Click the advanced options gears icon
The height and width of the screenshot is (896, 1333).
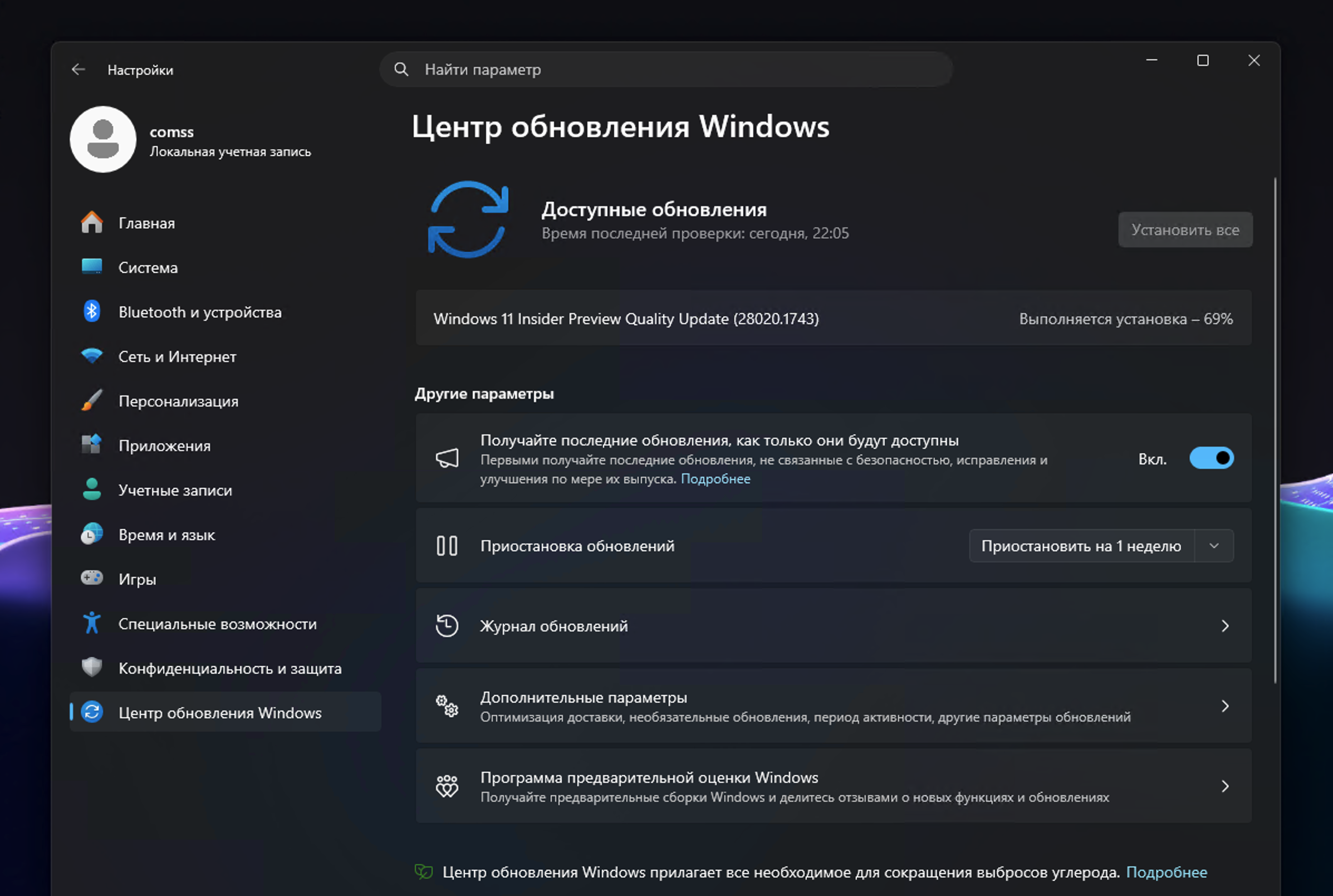click(x=447, y=706)
